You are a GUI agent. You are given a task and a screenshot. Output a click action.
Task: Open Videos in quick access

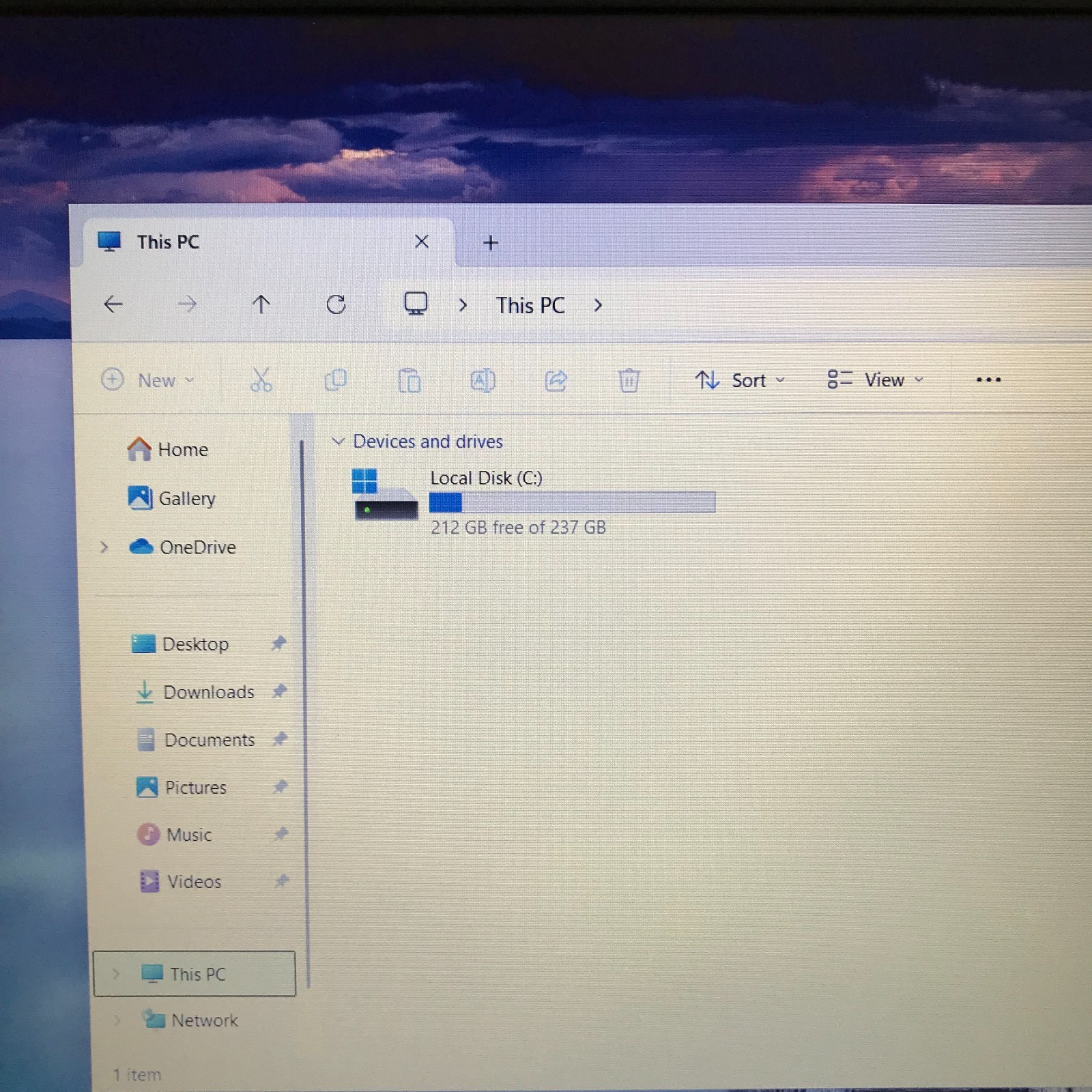[180, 881]
